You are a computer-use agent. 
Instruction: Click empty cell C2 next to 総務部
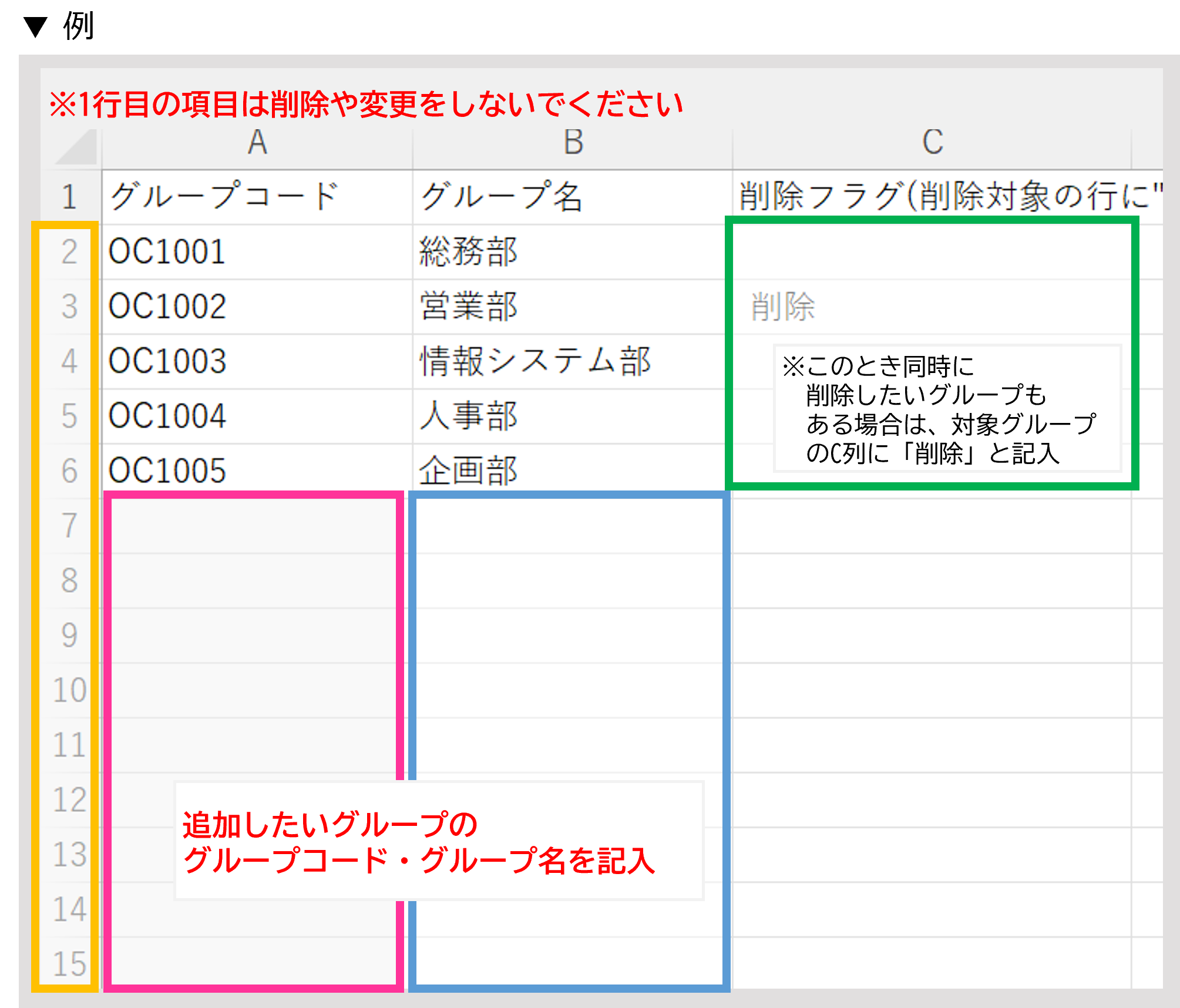click(932, 252)
